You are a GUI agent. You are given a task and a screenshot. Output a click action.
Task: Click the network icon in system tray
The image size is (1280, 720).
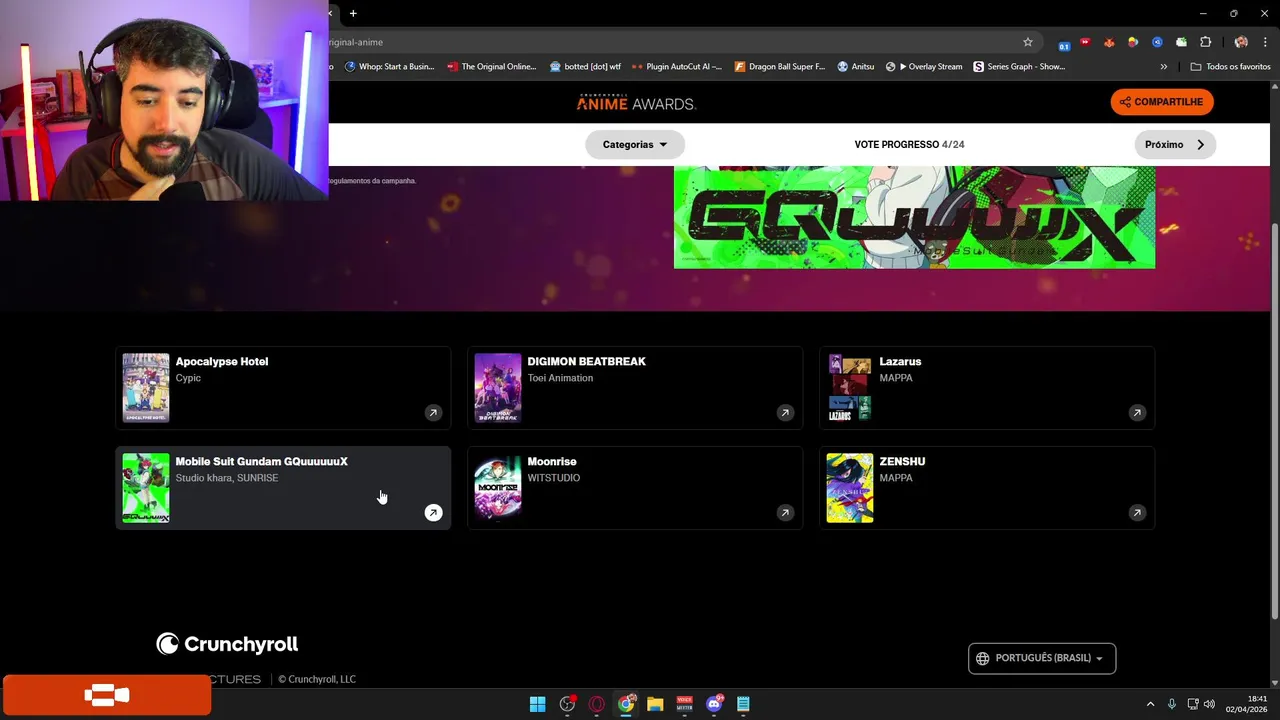click(1192, 704)
